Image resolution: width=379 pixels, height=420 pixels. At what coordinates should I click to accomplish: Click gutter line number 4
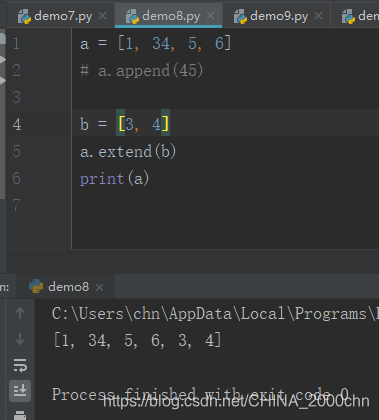point(17,124)
